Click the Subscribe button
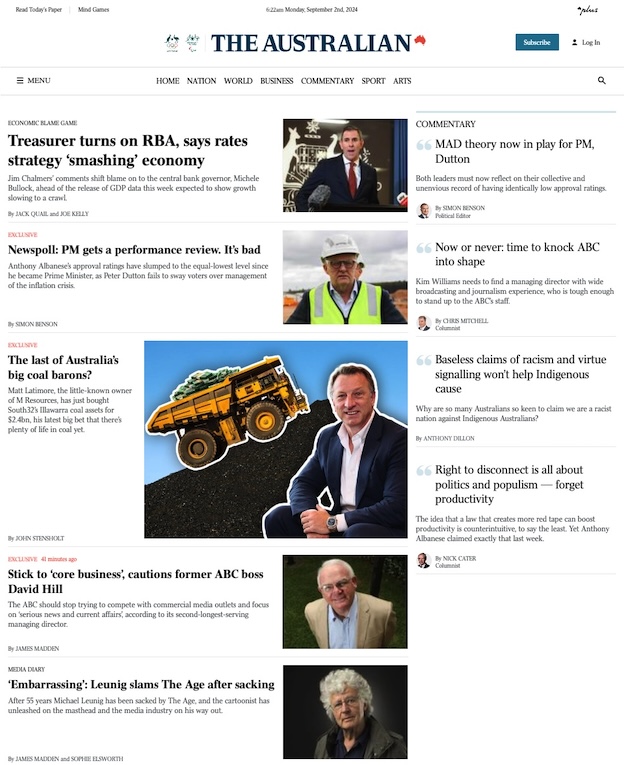 (x=537, y=42)
